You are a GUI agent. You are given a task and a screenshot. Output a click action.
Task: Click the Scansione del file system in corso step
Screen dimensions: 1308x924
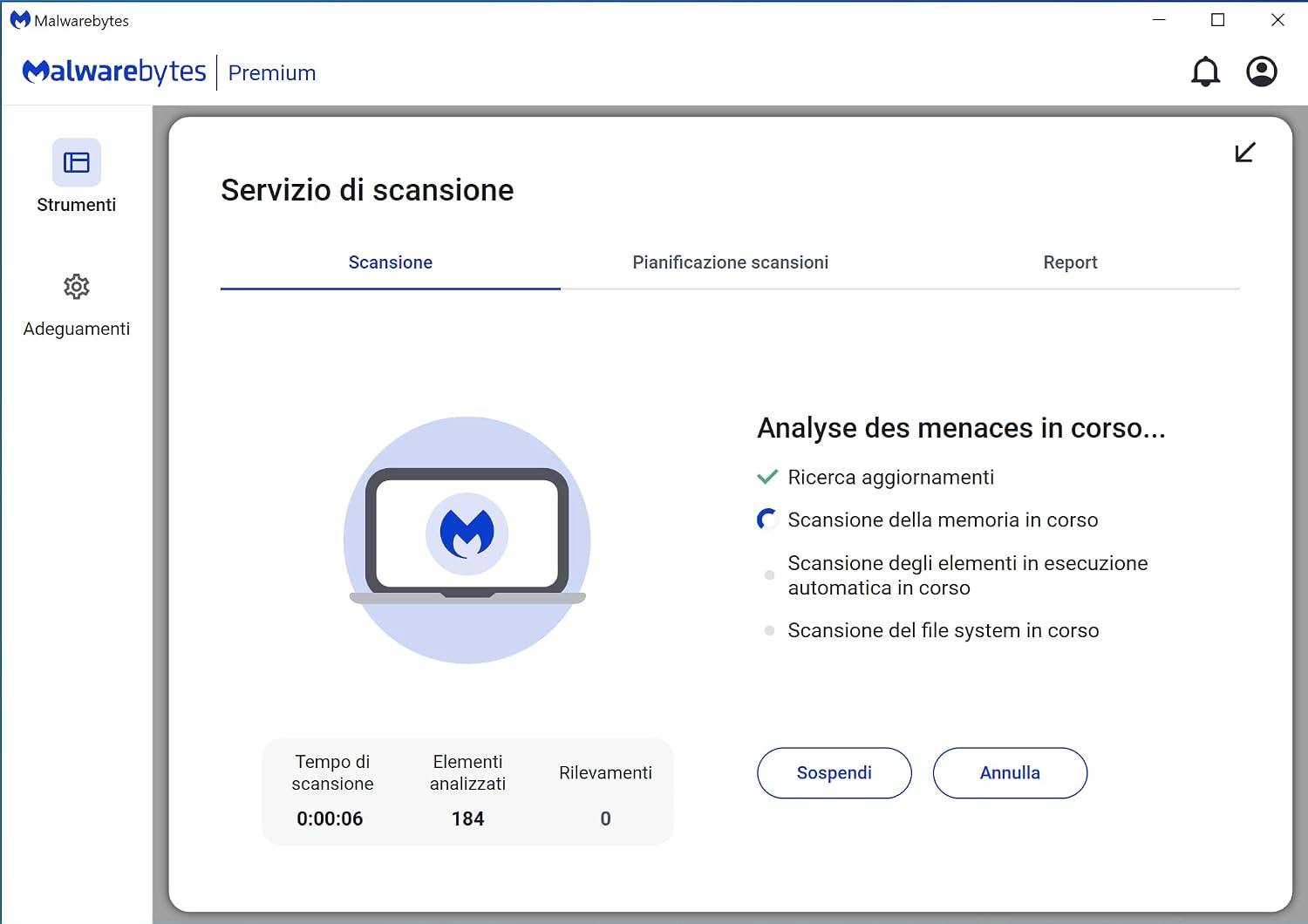944,630
